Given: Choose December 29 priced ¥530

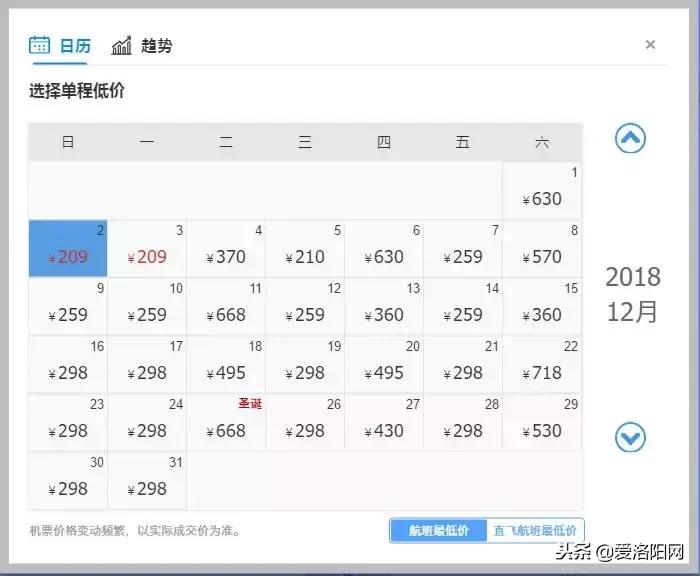Looking at the screenshot, I should (542, 422).
